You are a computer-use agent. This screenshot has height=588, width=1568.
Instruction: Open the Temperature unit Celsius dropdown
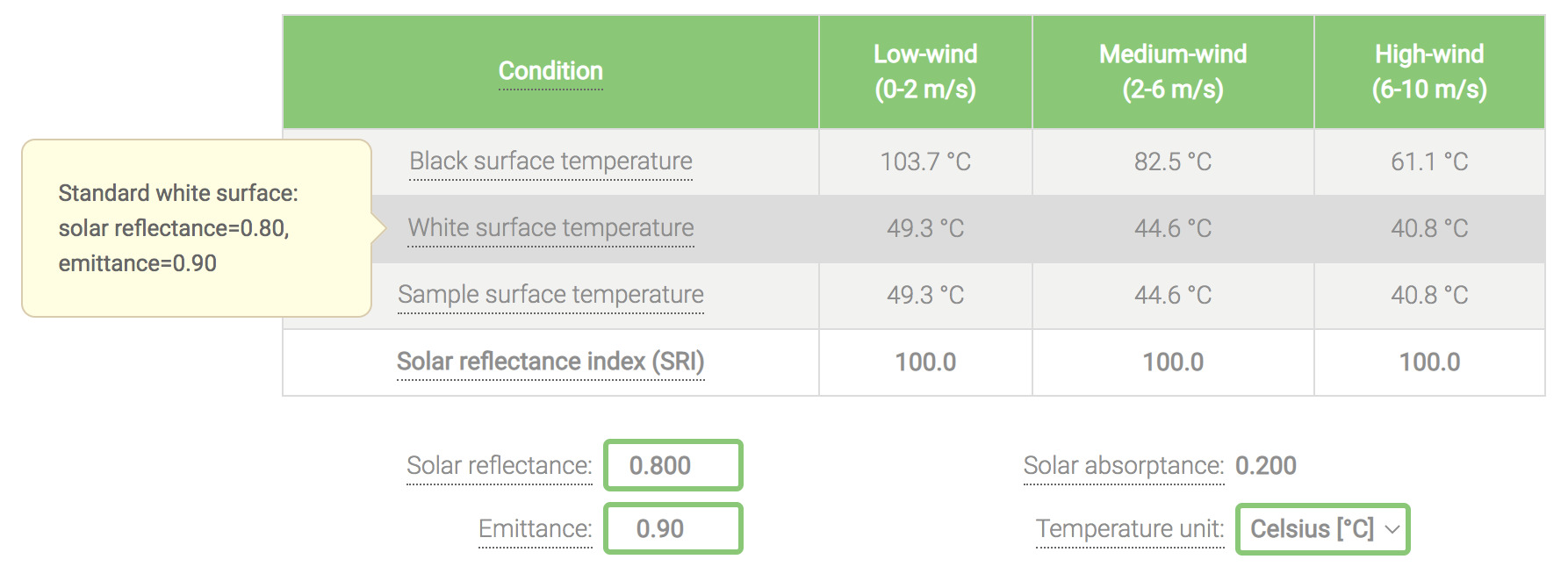[x=1322, y=529]
